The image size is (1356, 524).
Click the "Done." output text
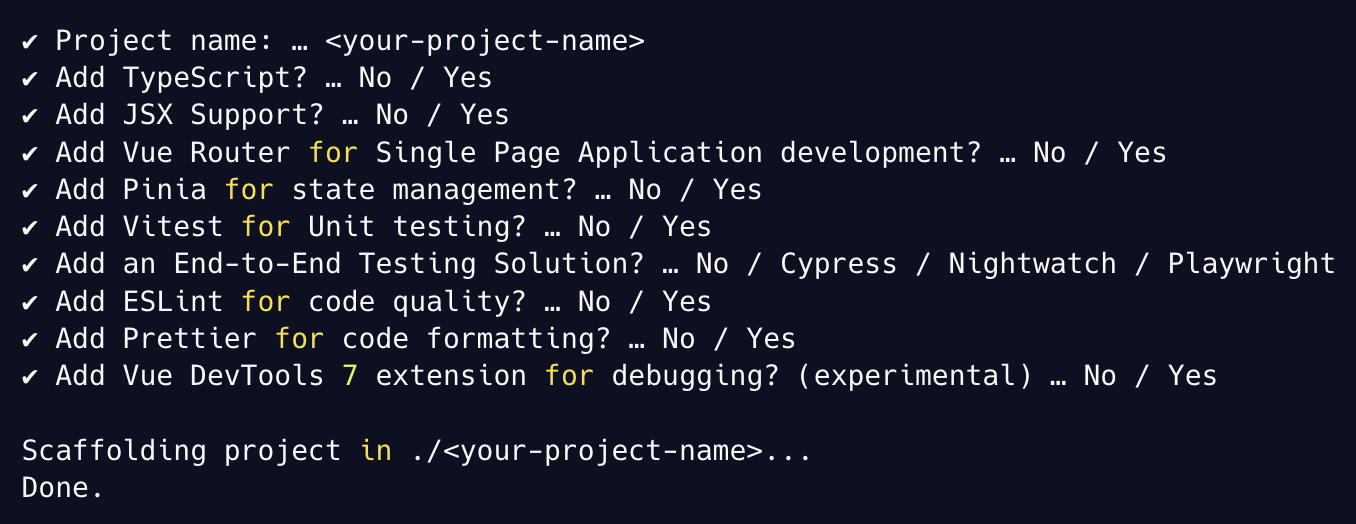click(x=63, y=488)
